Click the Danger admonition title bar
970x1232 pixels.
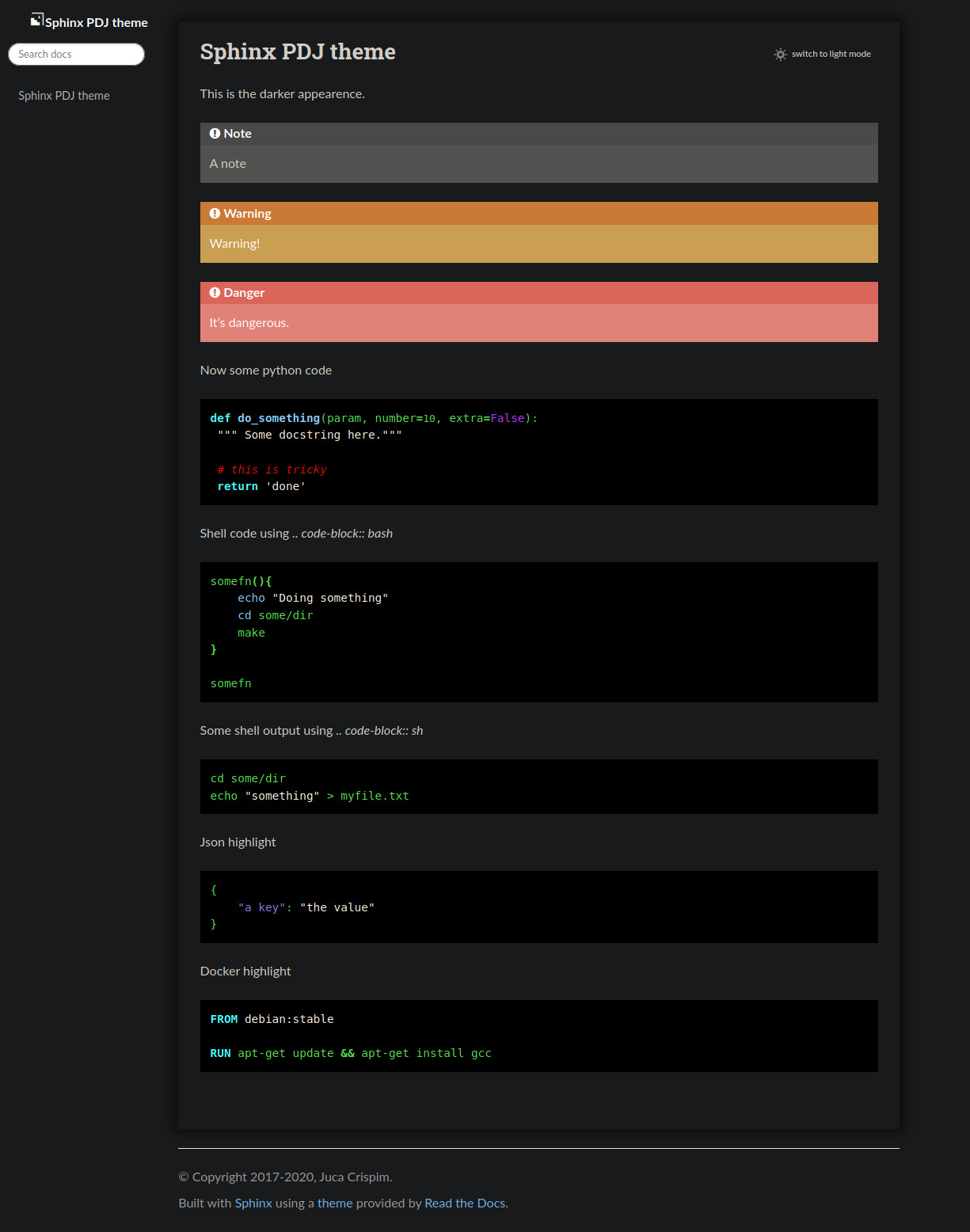[x=539, y=293]
